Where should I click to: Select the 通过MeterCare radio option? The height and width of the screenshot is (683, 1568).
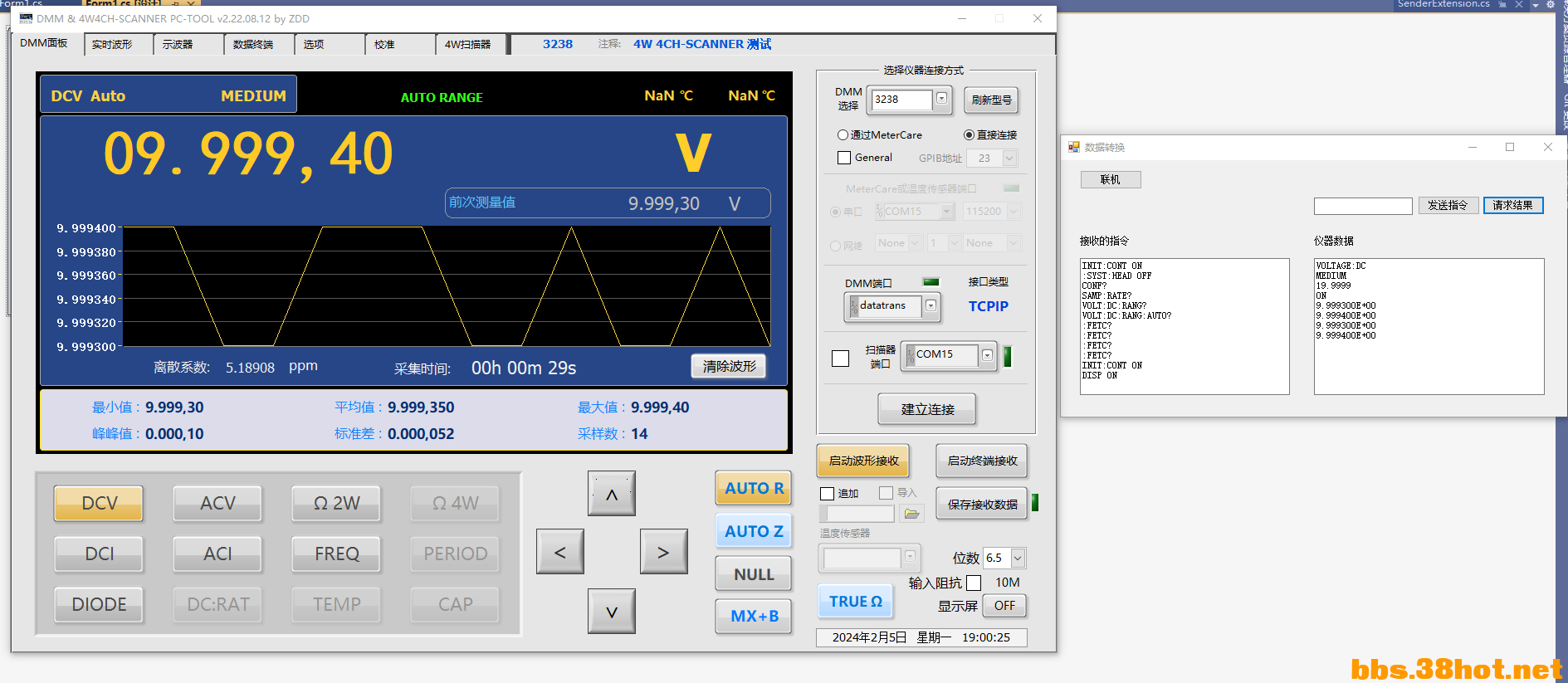pyautogui.click(x=843, y=134)
